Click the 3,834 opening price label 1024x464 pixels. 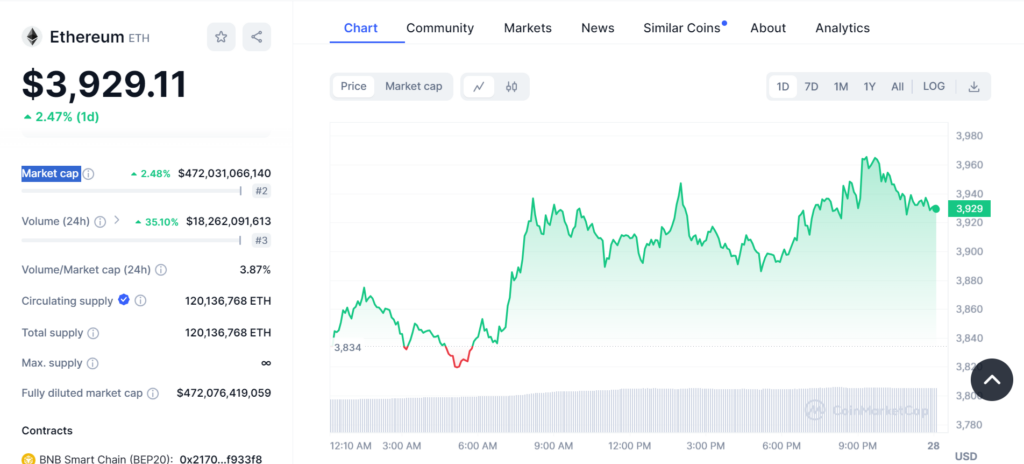[347, 347]
